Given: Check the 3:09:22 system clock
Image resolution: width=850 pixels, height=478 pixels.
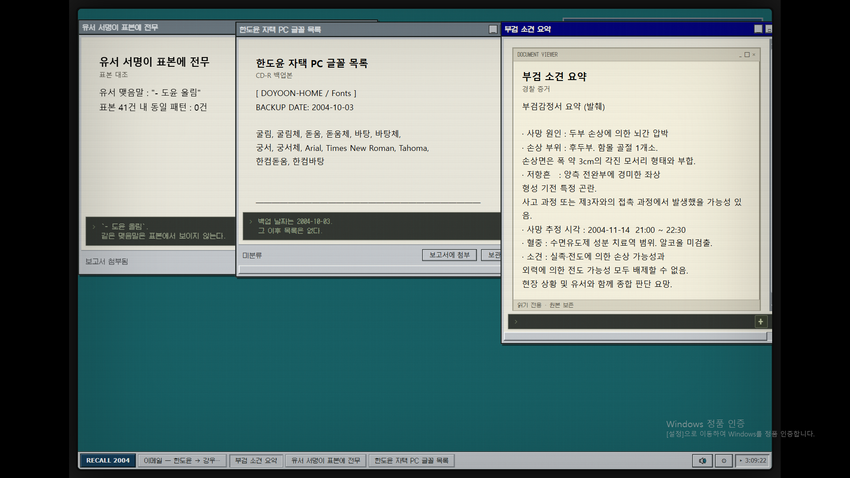Looking at the screenshot, I should coord(752,461).
